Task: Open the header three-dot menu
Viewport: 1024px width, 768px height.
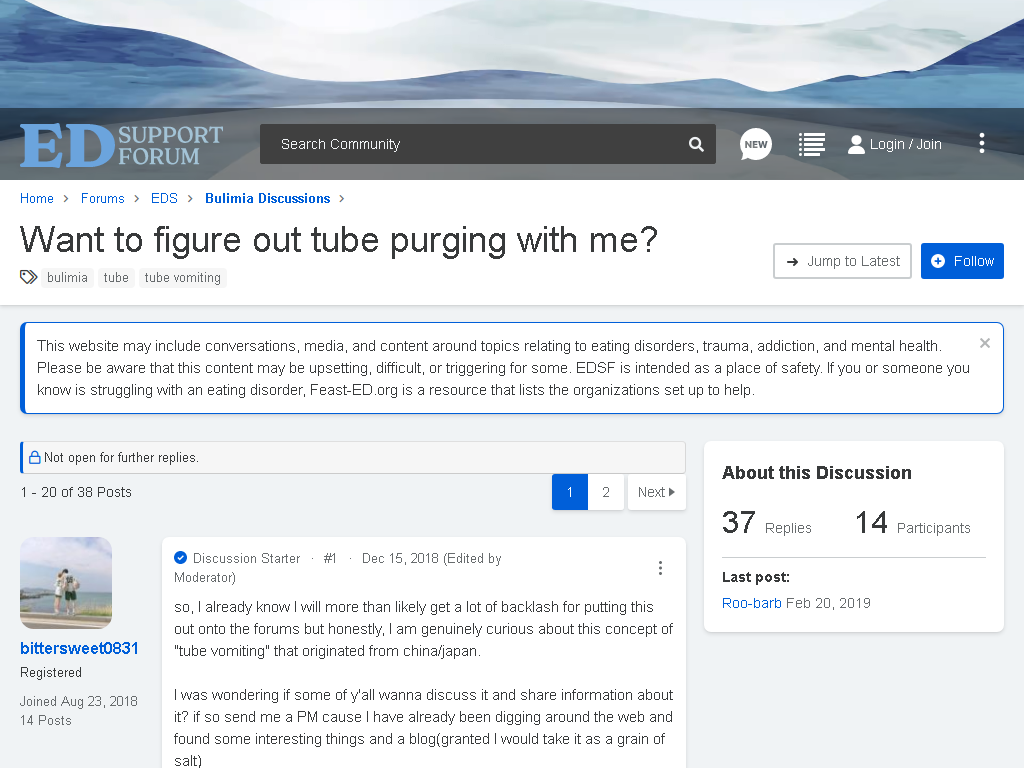Action: click(982, 143)
